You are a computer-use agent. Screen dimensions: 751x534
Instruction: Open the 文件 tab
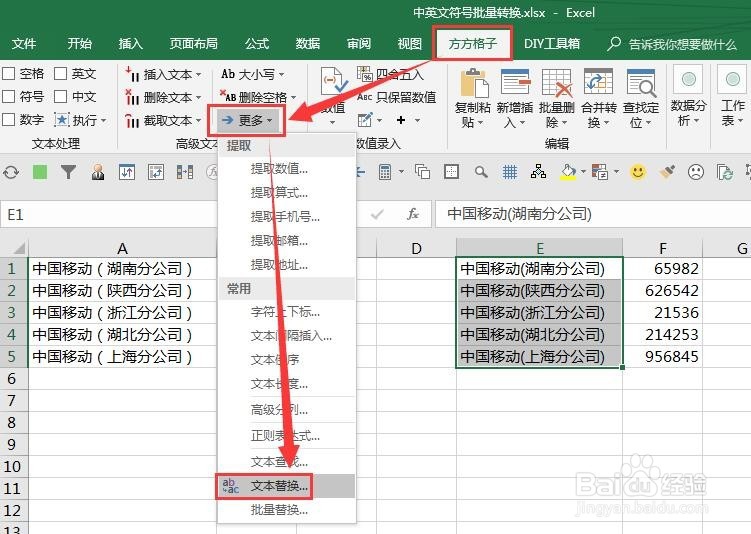[24, 44]
